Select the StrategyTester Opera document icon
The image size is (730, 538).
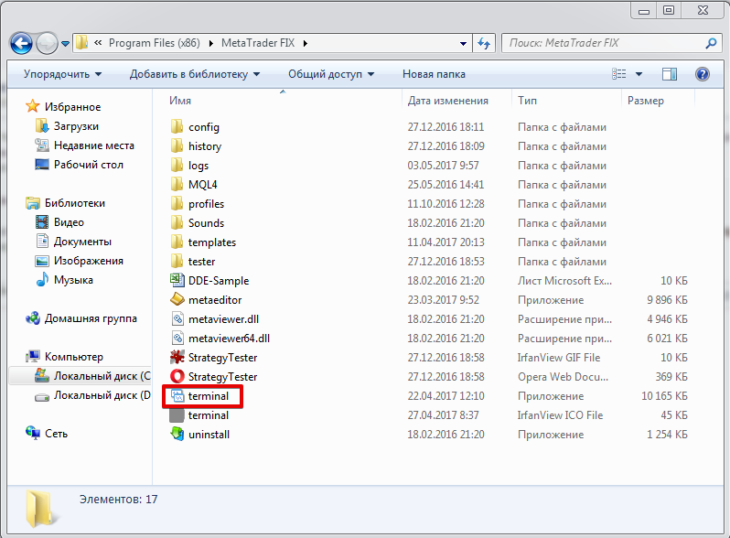pos(177,376)
